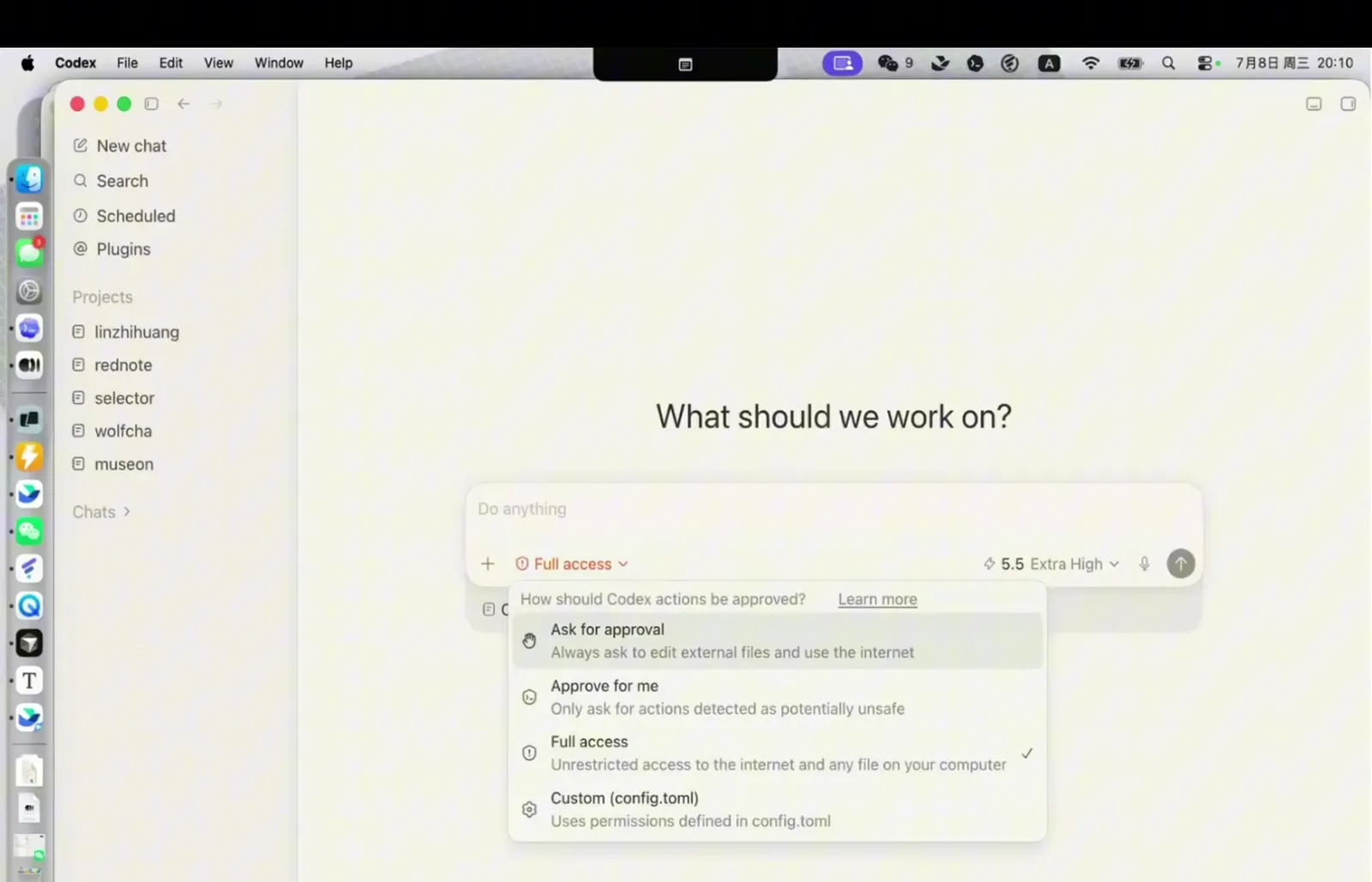Open the 5.5 Extra High model dropdown

(x=1051, y=564)
